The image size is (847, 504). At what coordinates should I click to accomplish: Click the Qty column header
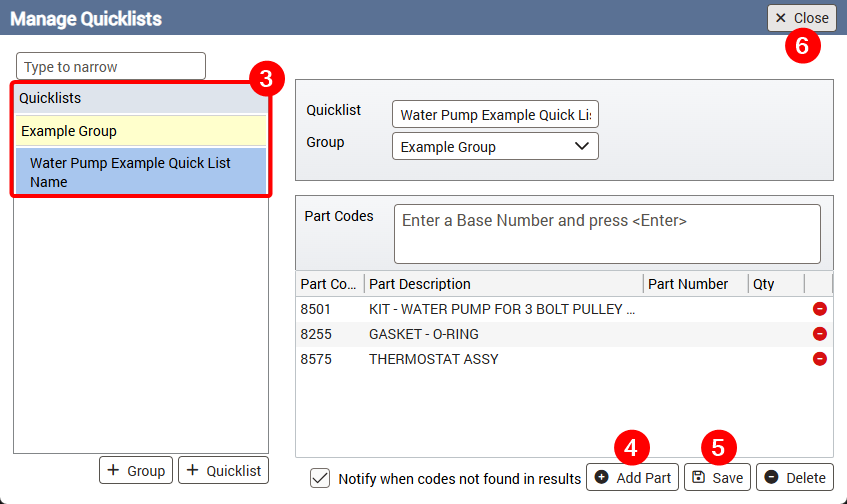click(x=775, y=284)
